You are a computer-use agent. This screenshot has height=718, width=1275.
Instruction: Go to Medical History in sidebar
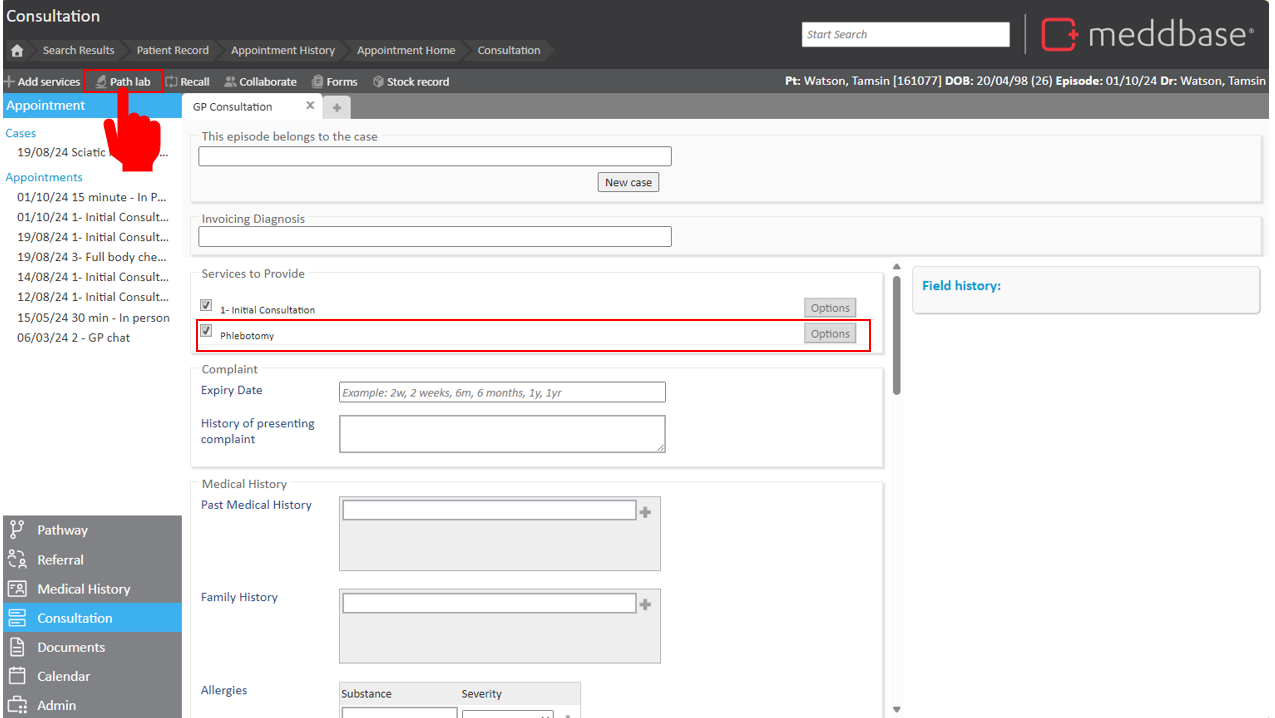click(83, 589)
